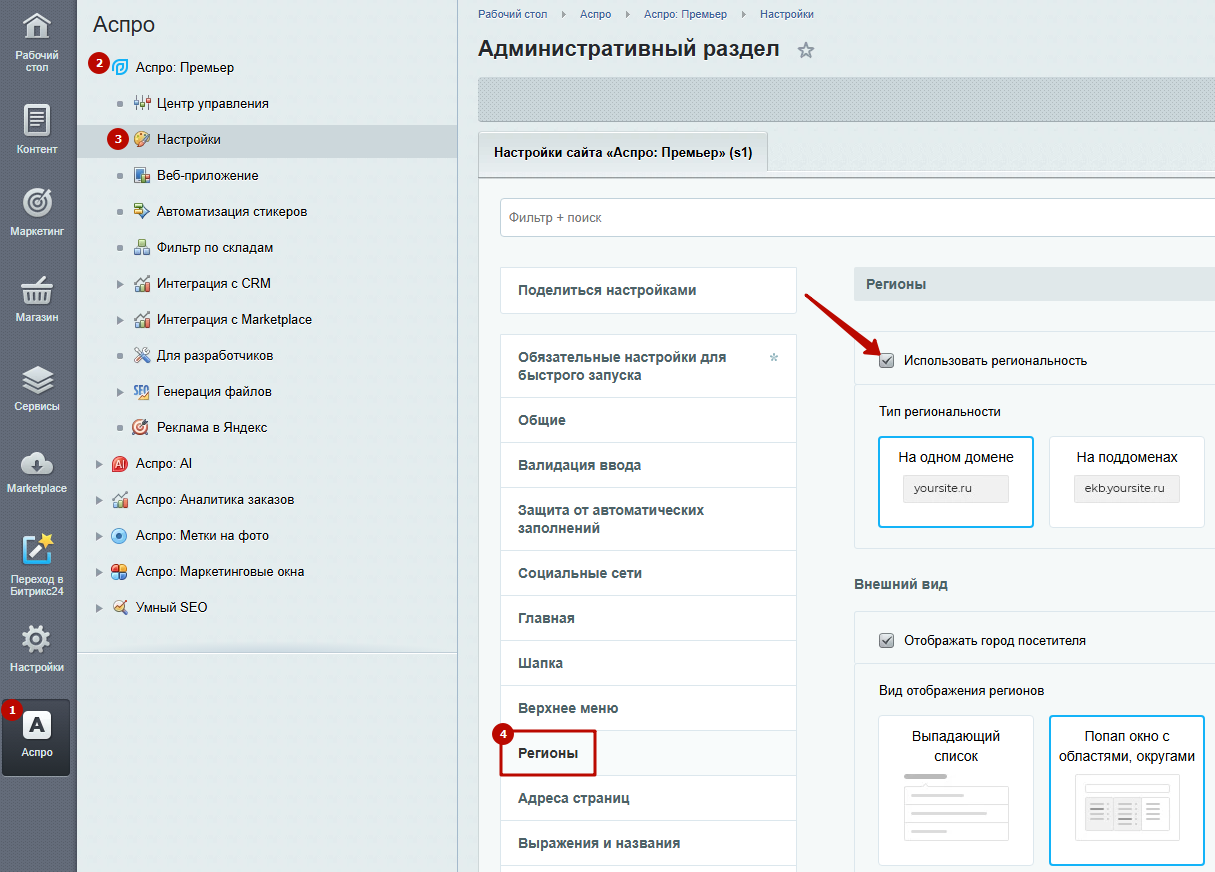Open the Настройки gear icon in sidebar
This screenshot has width=1215, height=872.
(x=37, y=638)
